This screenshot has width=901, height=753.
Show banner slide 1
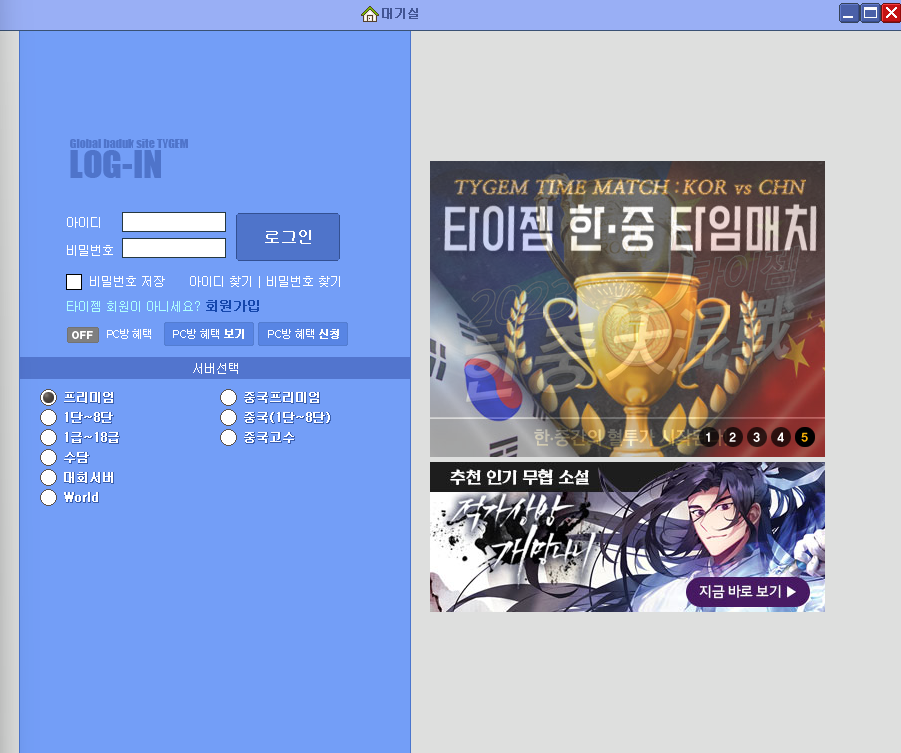pyautogui.click(x=709, y=437)
